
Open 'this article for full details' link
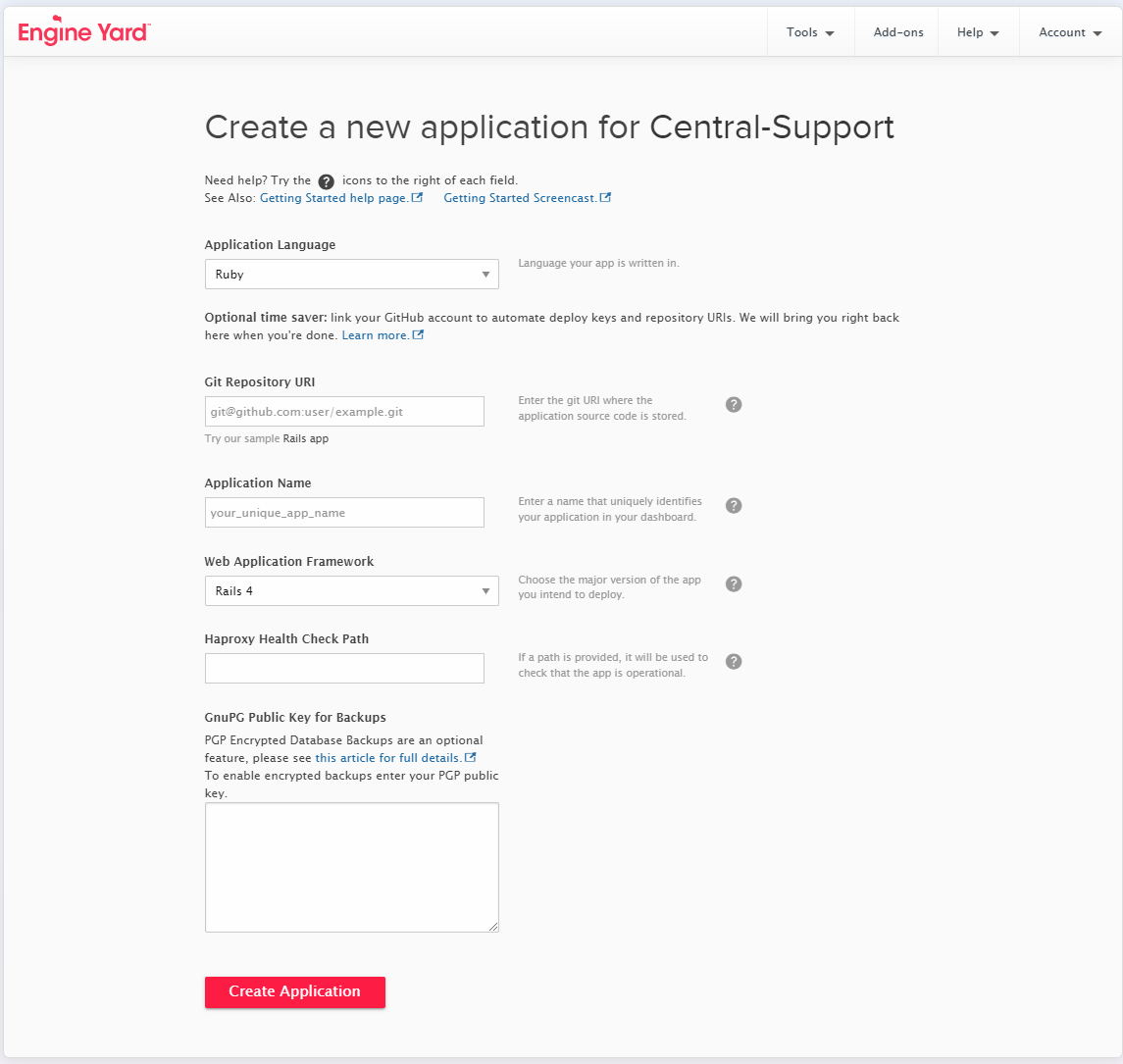coord(388,758)
